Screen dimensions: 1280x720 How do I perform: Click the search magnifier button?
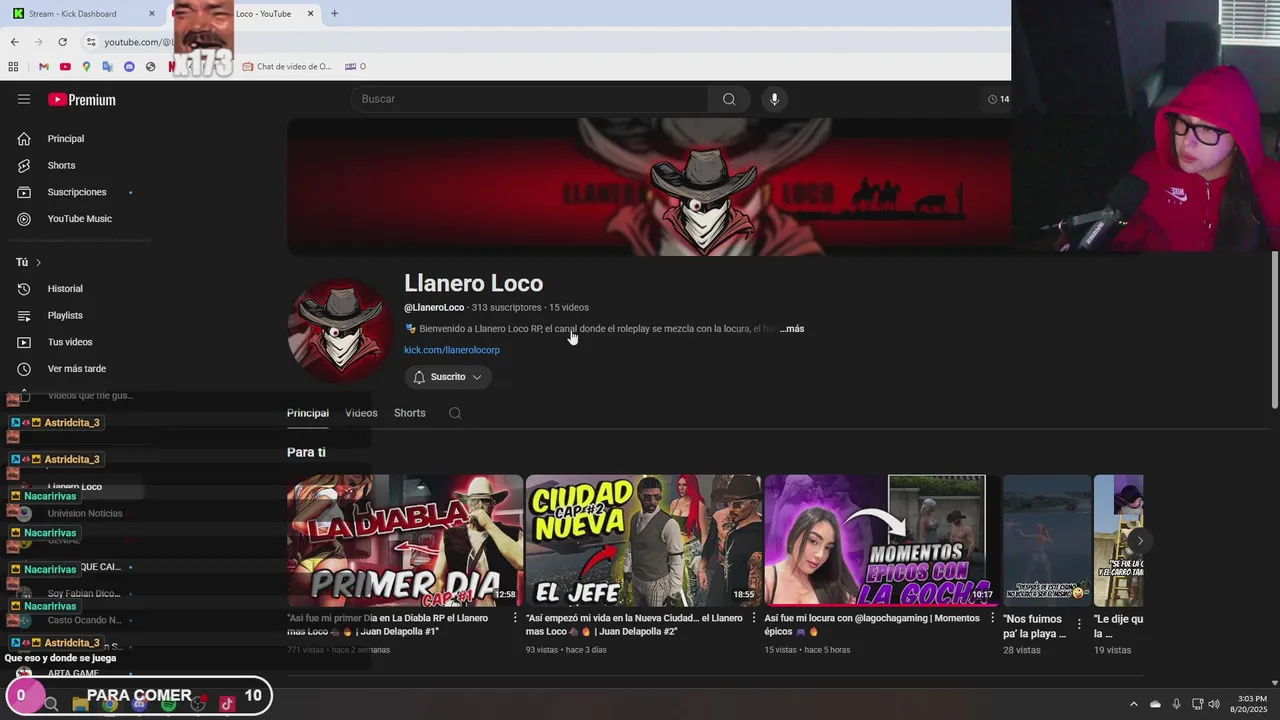[x=729, y=99]
